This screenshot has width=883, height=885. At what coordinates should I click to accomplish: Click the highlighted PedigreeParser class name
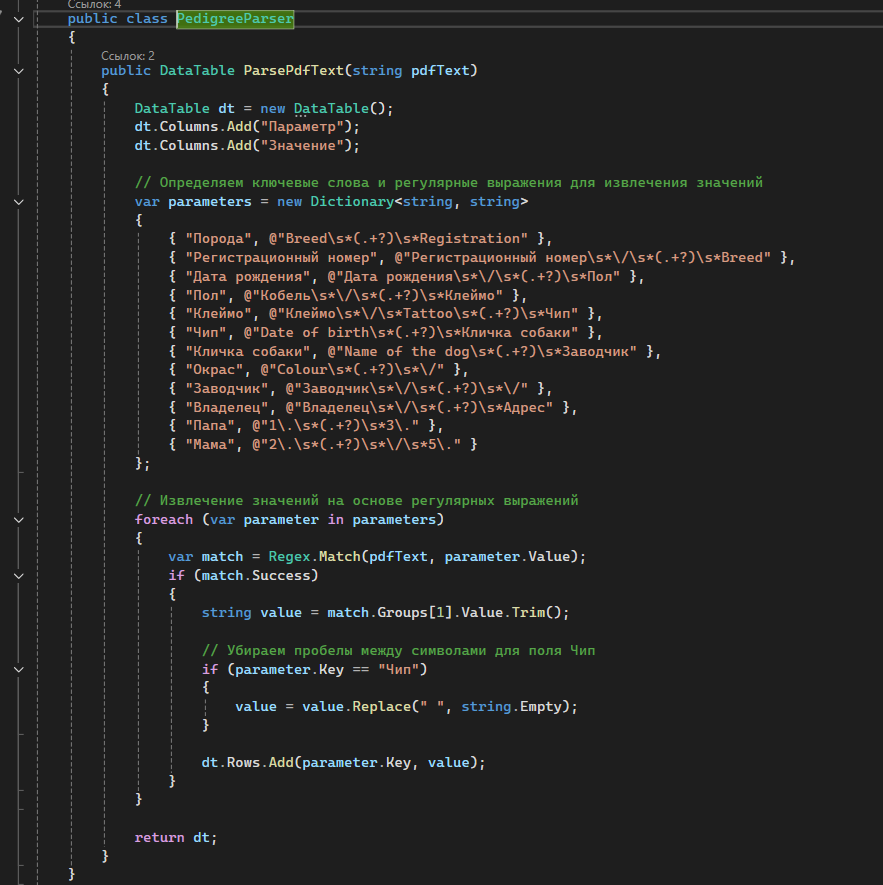tap(235, 19)
